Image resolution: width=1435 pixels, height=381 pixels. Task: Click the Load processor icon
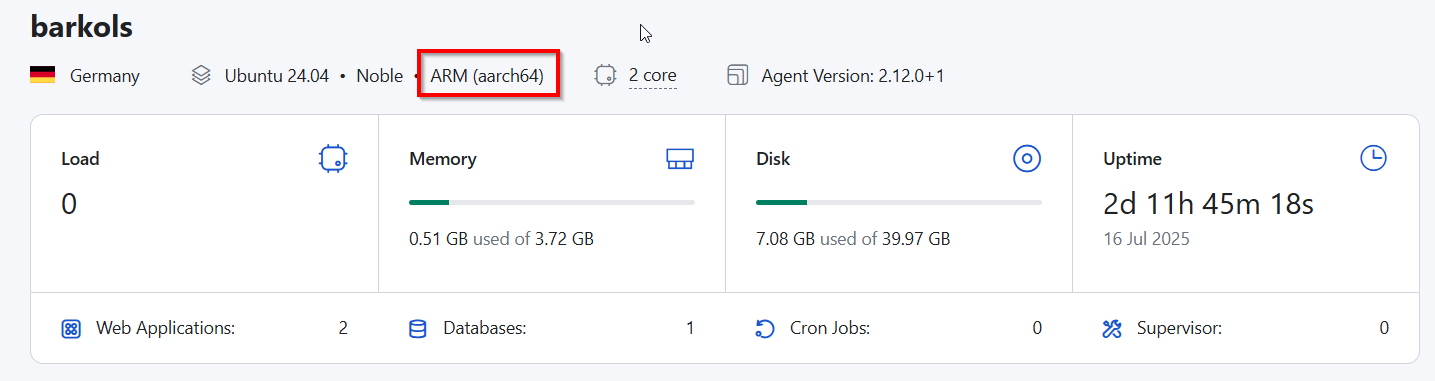click(333, 158)
